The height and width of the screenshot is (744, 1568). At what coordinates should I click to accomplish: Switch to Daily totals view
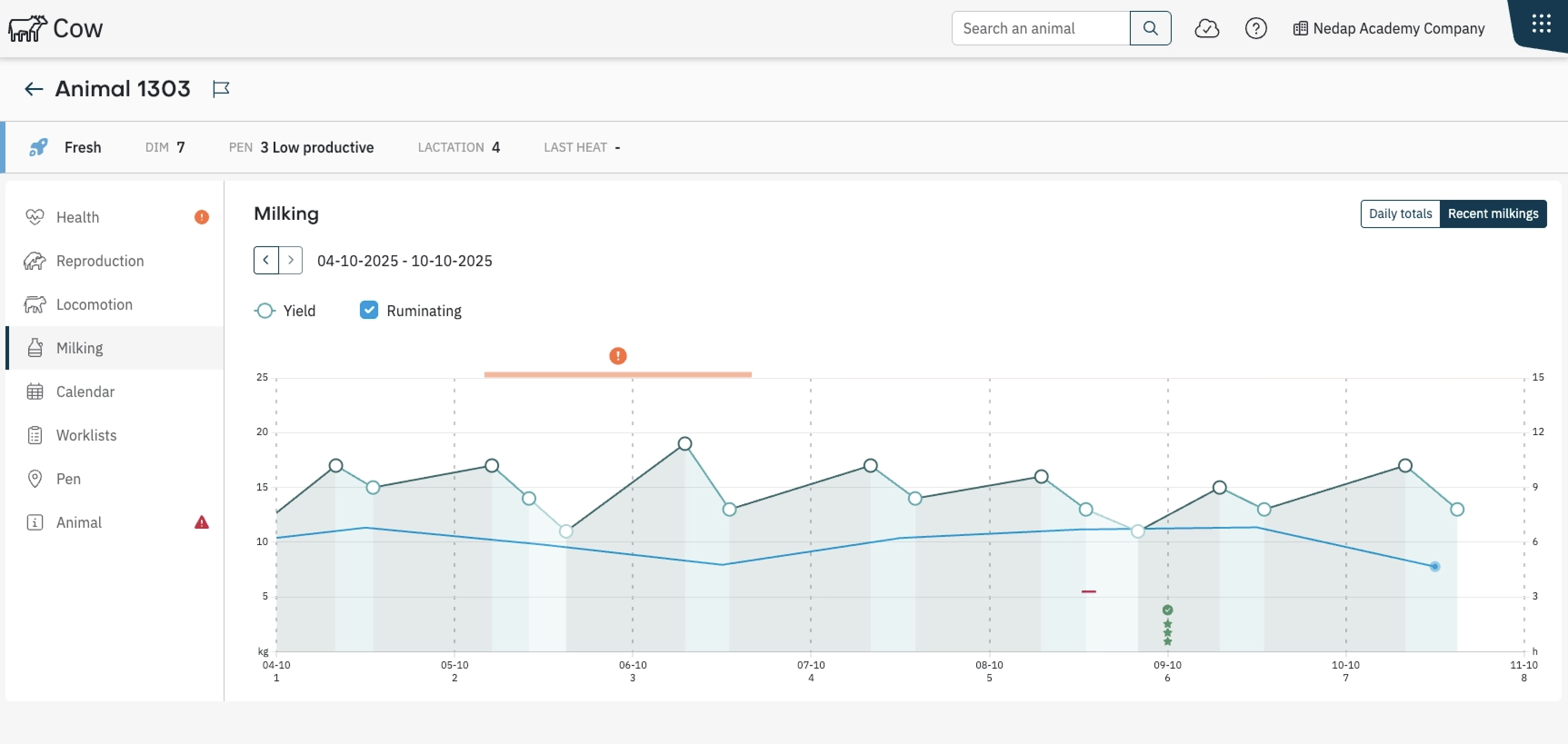[x=1400, y=214]
